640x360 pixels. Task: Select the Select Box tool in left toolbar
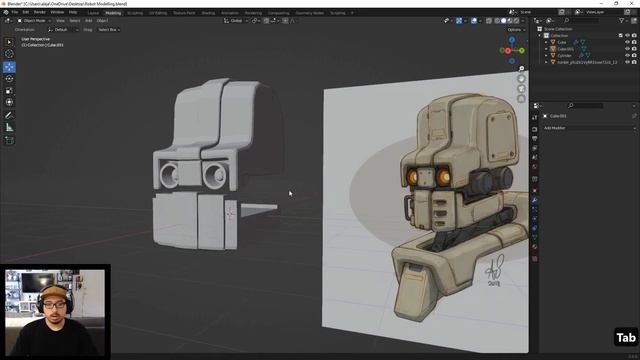9,42
